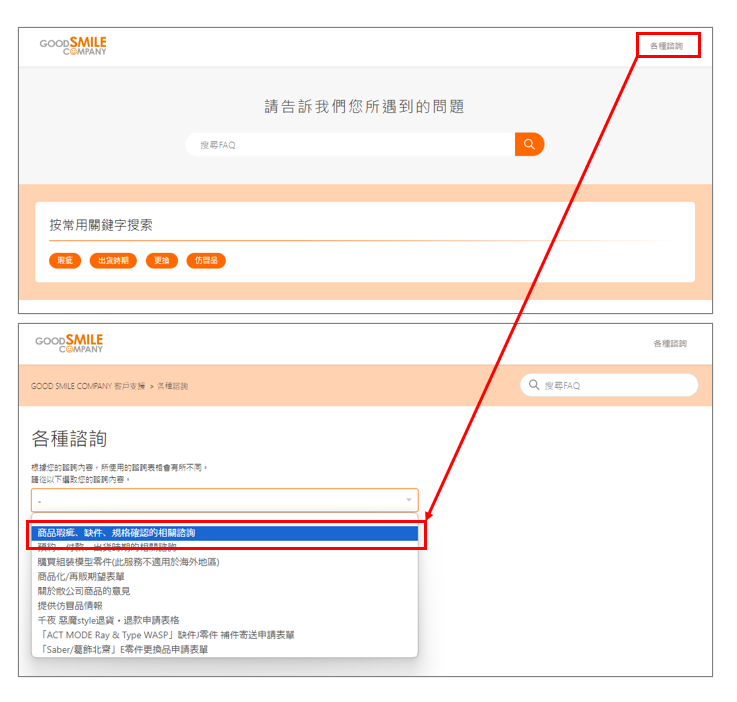The height and width of the screenshot is (702, 737).
Task: Select the 瑕疵 keyword tag
Action: pyautogui.click(x=65, y=260)
